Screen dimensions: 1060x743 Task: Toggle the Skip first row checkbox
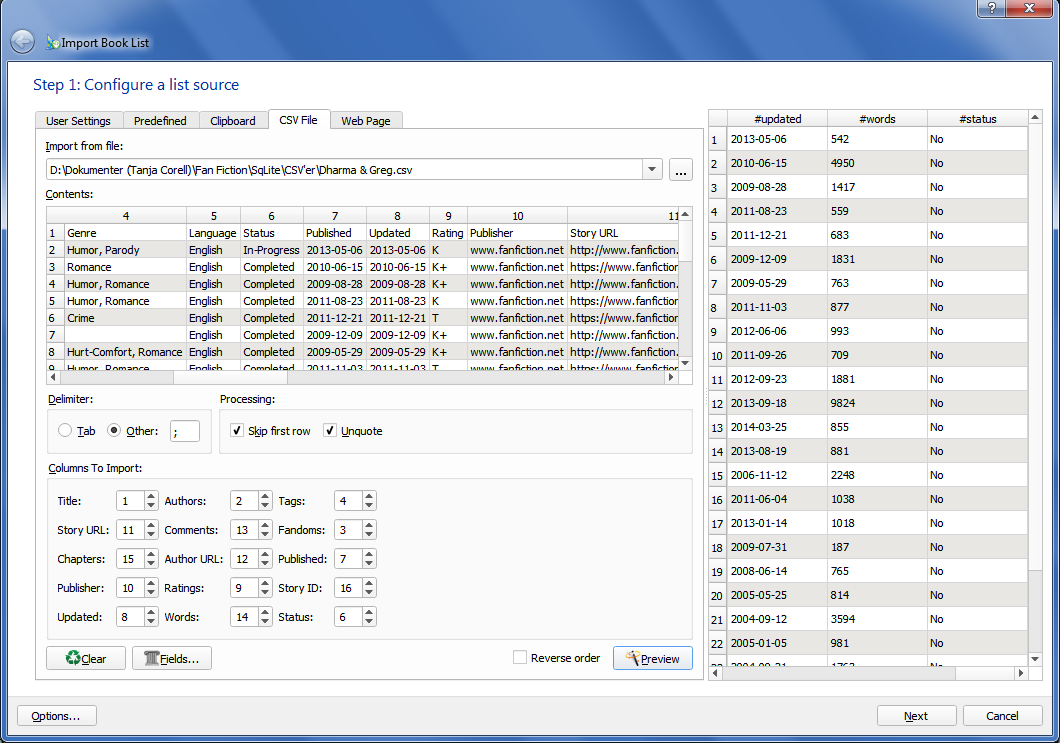point(237,430)
